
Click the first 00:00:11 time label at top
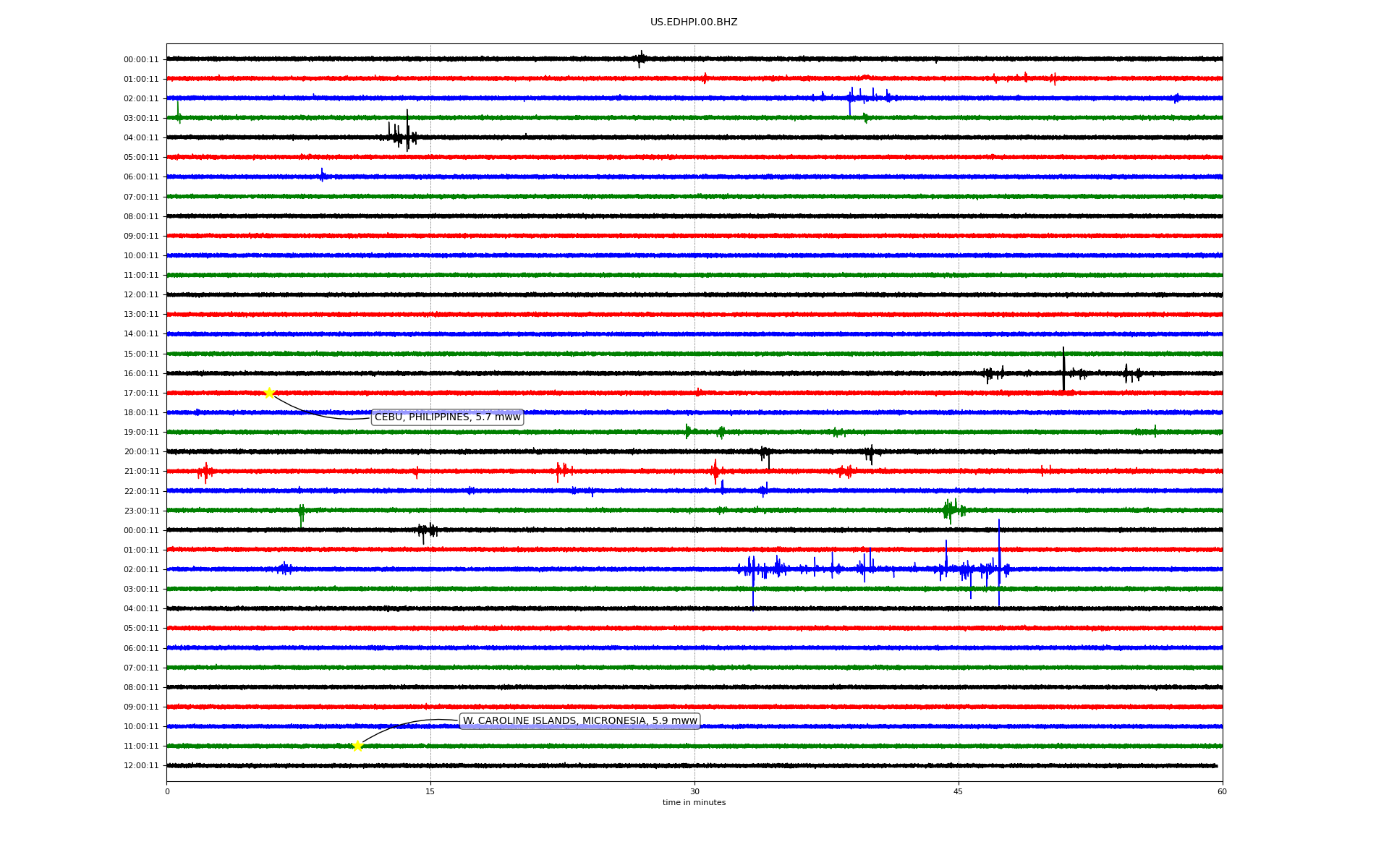141,60
